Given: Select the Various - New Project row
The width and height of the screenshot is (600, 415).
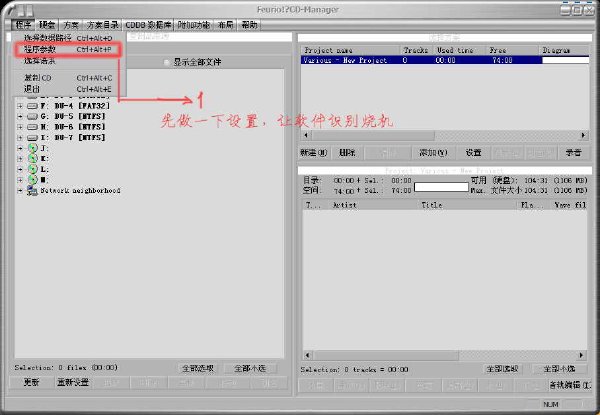Looking at the screenshot, I should tap(445, 60).
